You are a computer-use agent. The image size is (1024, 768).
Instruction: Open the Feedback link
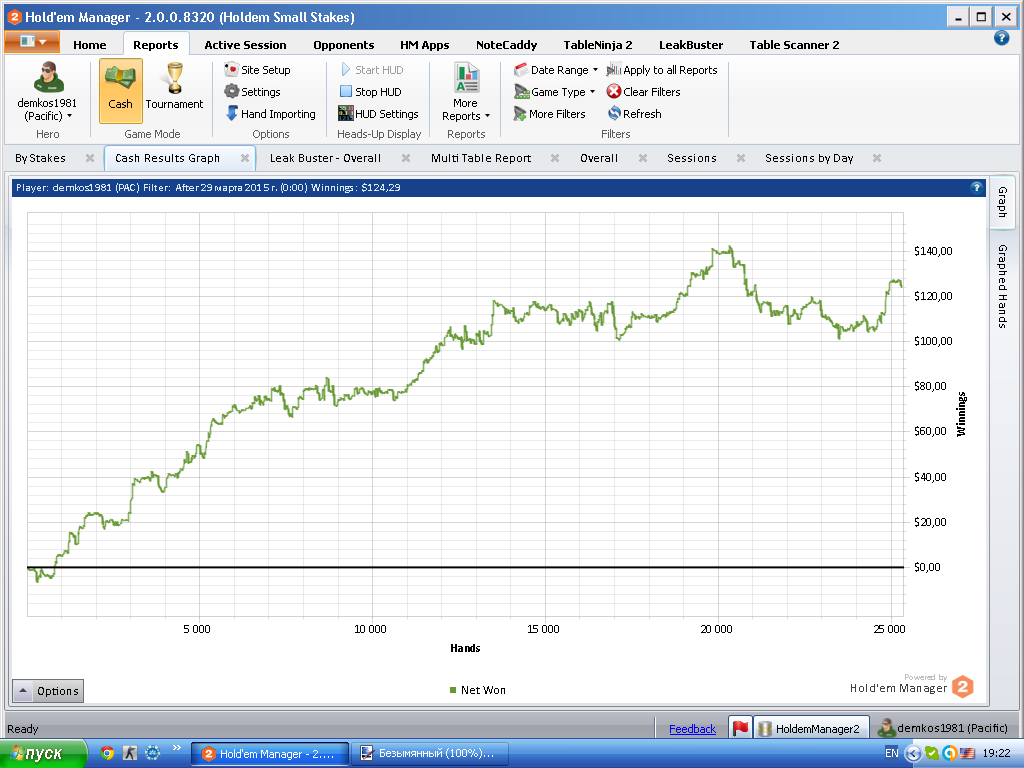point(692,729)
